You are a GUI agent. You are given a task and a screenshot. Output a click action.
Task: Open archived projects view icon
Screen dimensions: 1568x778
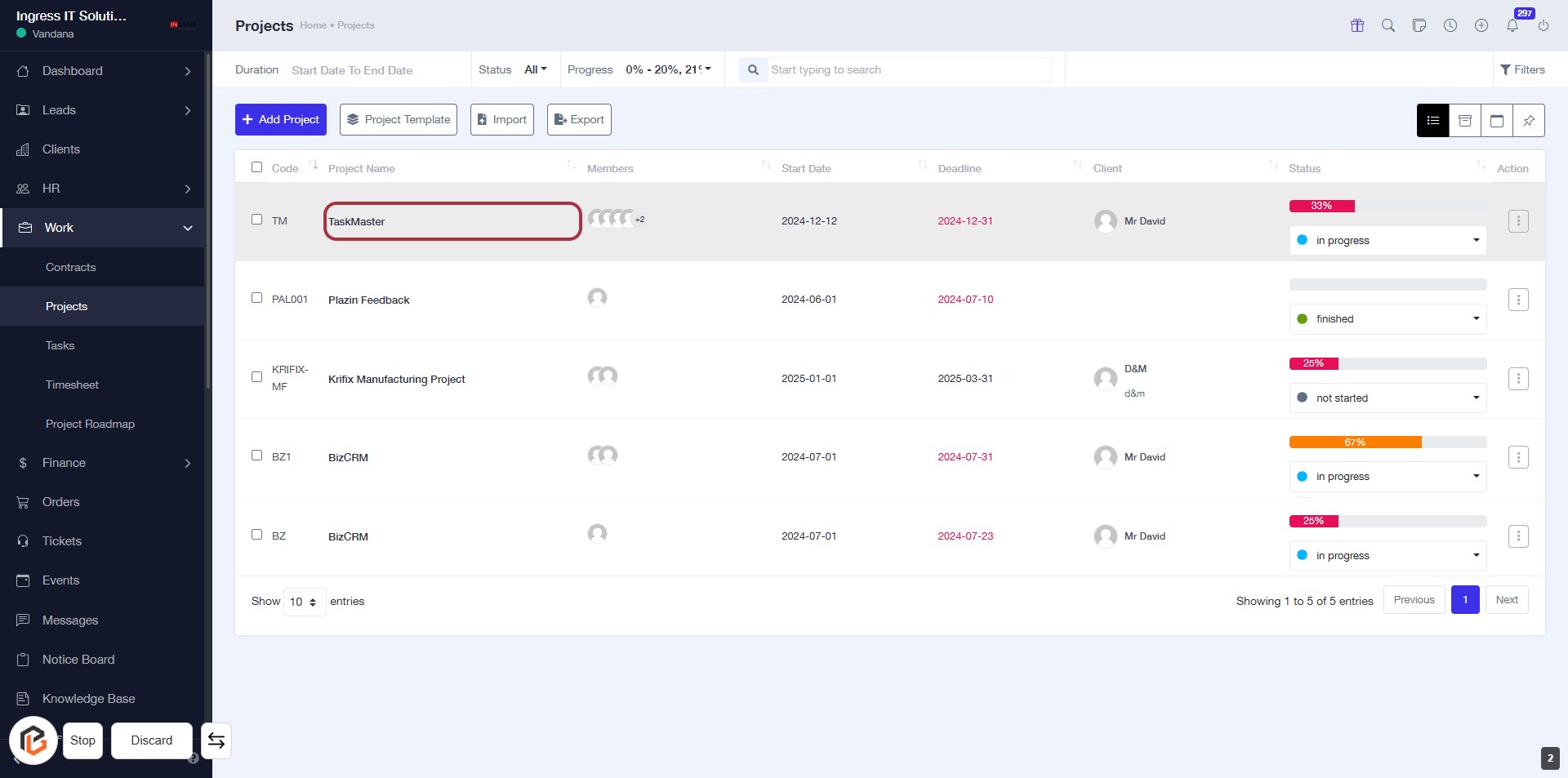pos(1464,121)
